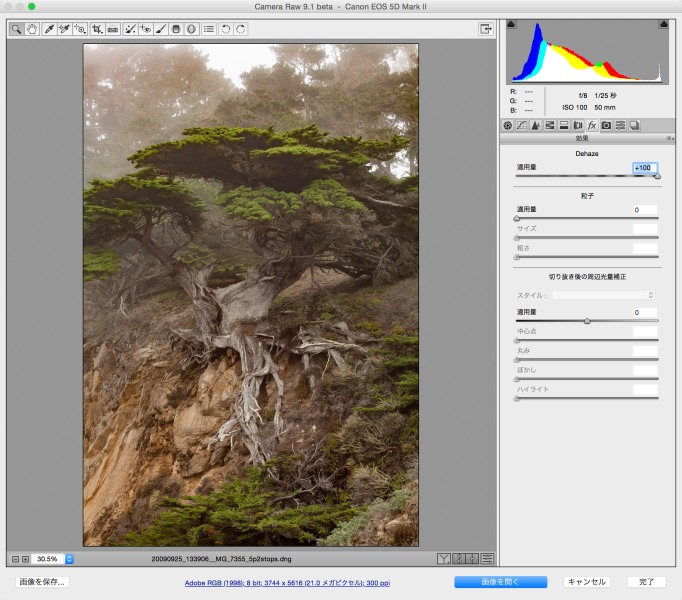Screen dimensions: 682x600
Task: Open the zoom level dropdown
Action: pyautogui.click(x=70, y=559)
